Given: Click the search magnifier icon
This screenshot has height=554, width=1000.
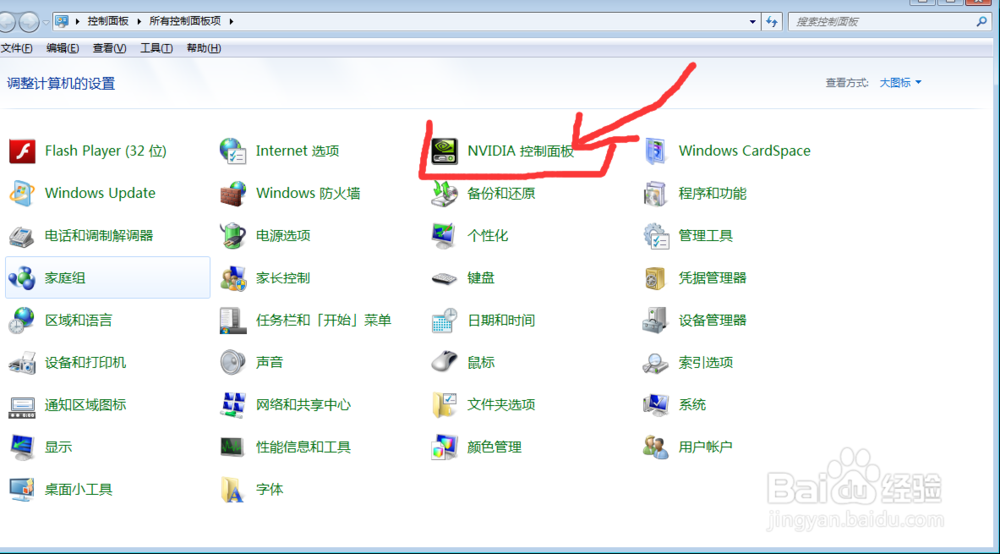Looking at the screenshot, I should pyautogui.click(x=981, y=22).
